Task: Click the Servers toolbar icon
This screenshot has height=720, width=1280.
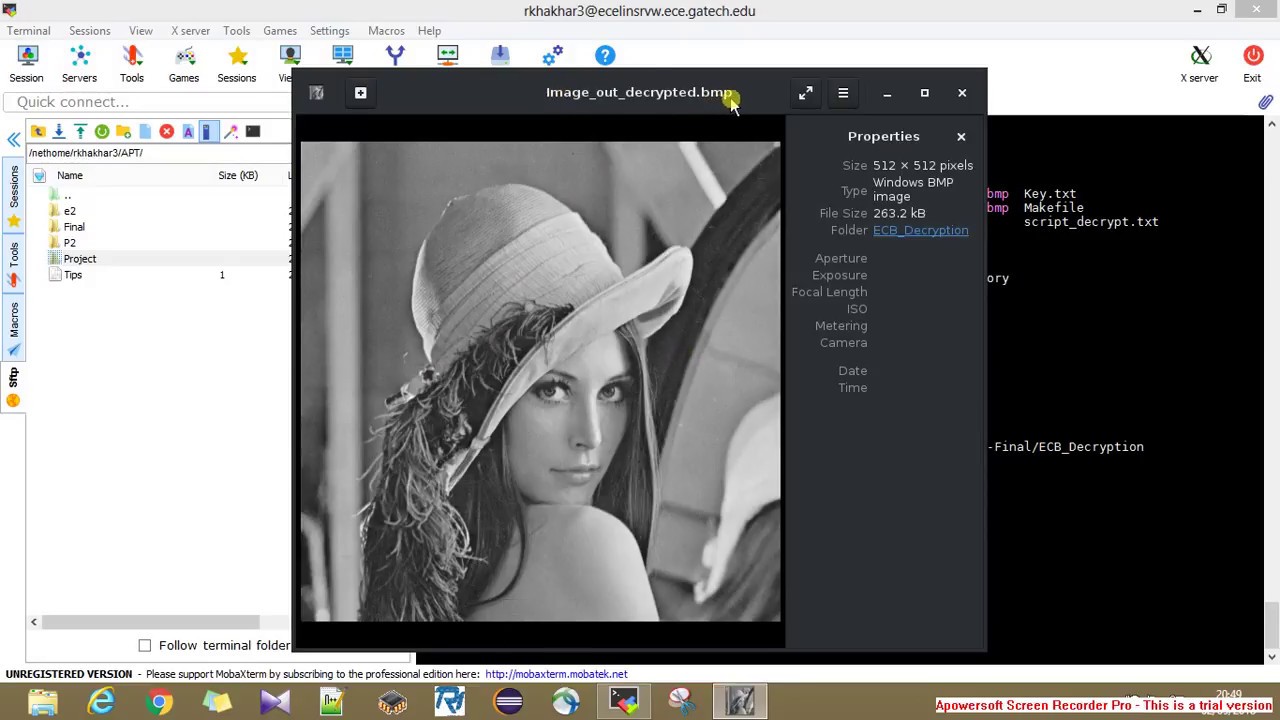Action: click(x=79, y=63)
